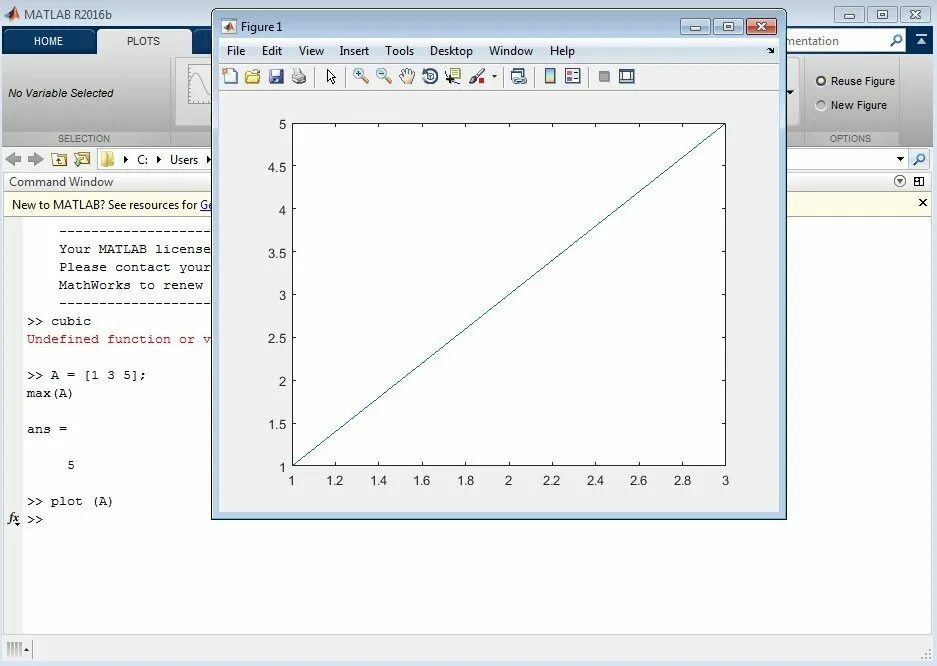Click the Getting Started link in banner
Image resolution: width=937 pixels, height=666 pixels.
coord(206,205)
